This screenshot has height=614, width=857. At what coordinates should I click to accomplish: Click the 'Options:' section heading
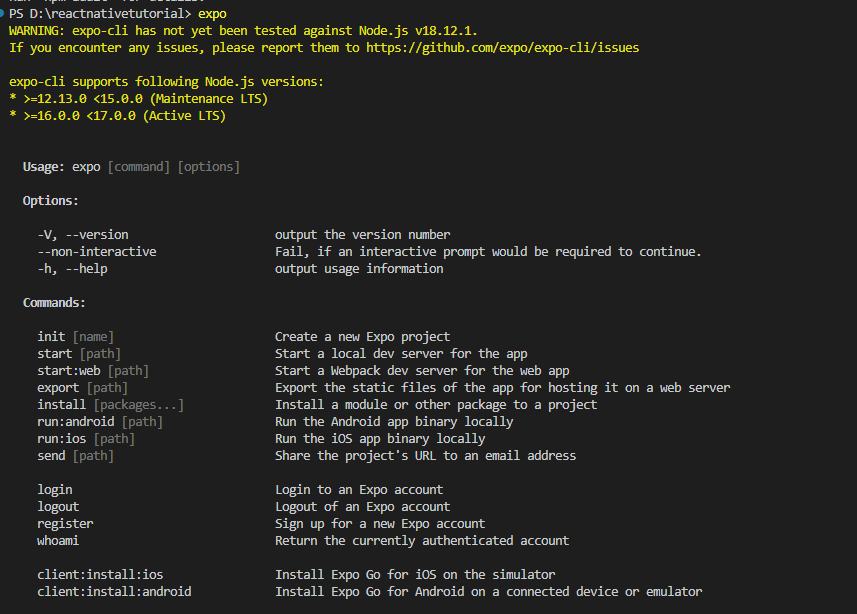(51, 201)
